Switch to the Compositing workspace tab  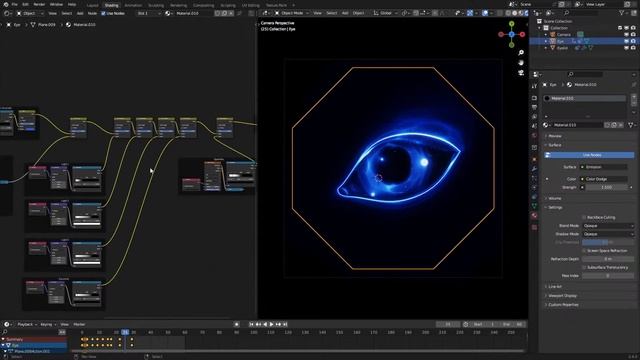(x=204, y=5)
